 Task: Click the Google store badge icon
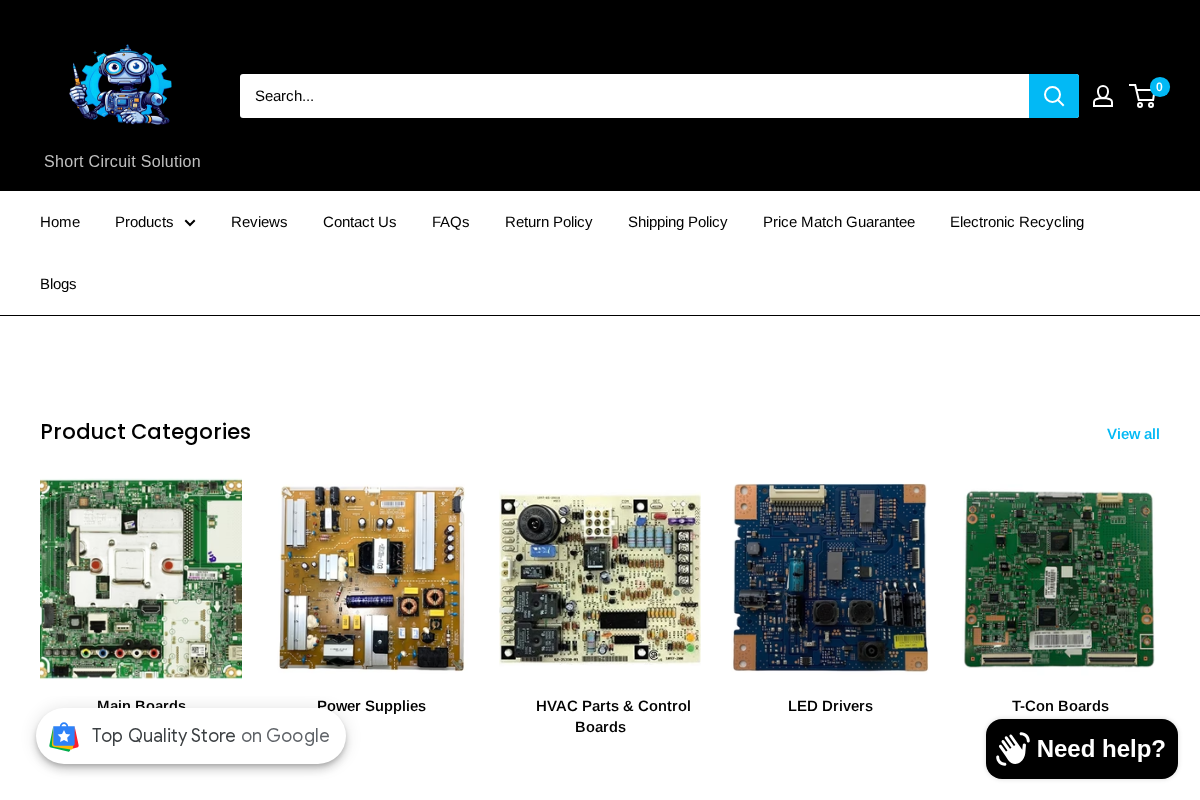(64, 736)
